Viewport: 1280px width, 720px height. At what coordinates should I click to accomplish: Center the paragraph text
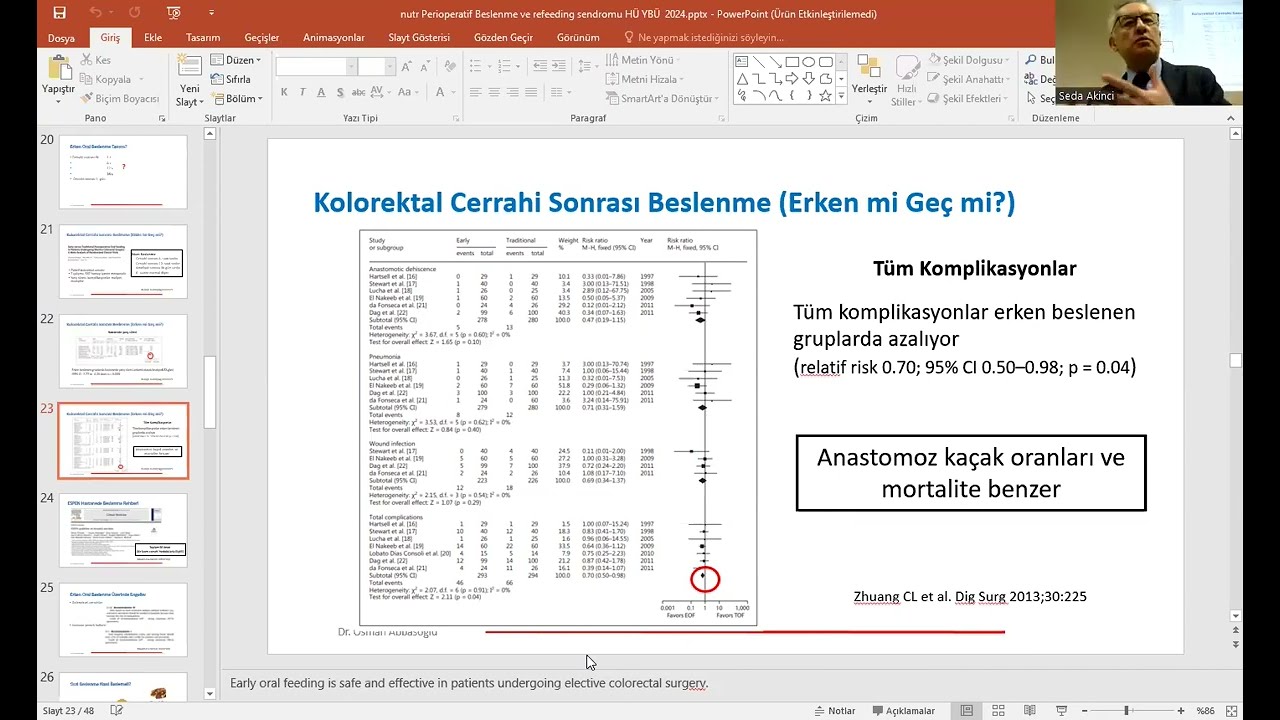494,92
